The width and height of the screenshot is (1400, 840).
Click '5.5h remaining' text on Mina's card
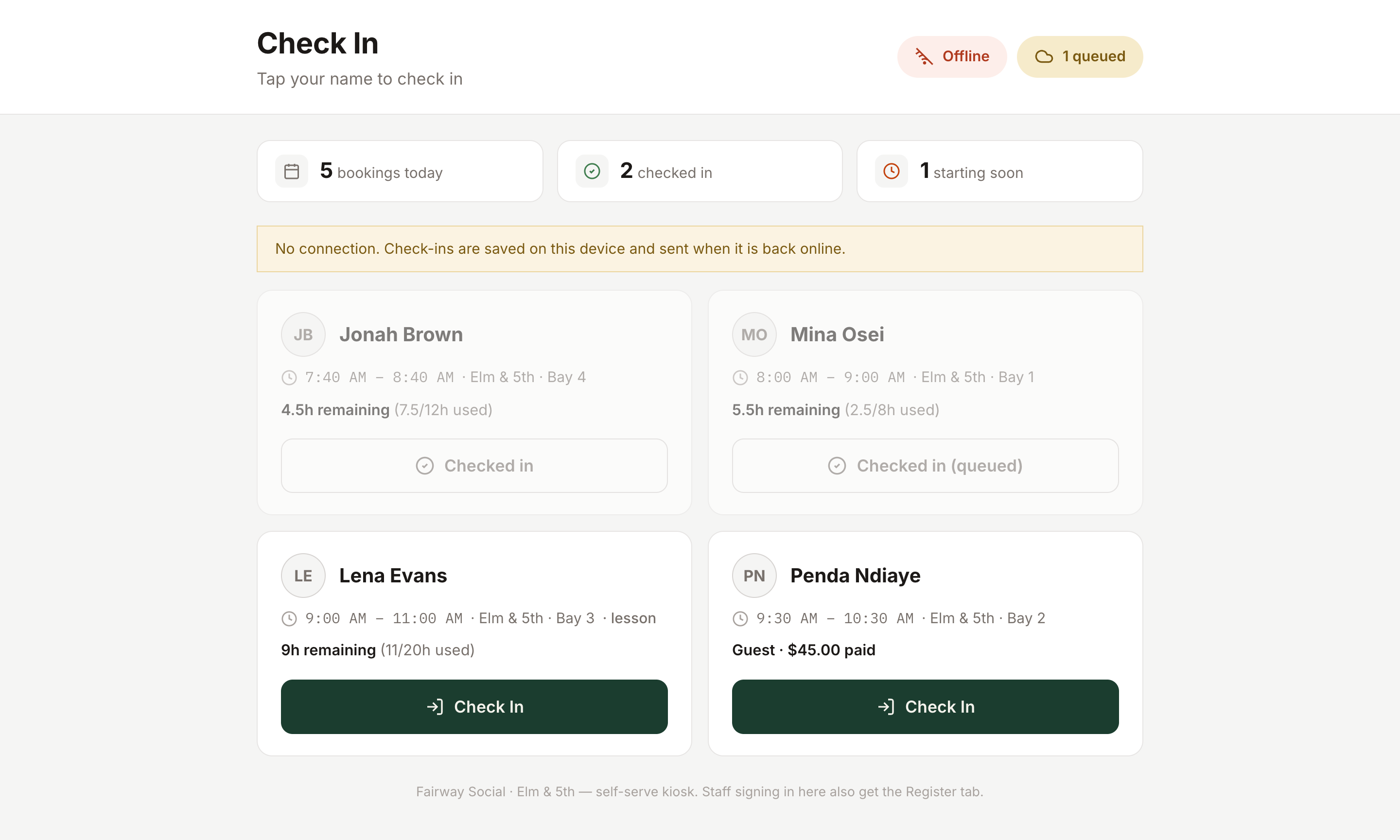[x=786, y=410]
